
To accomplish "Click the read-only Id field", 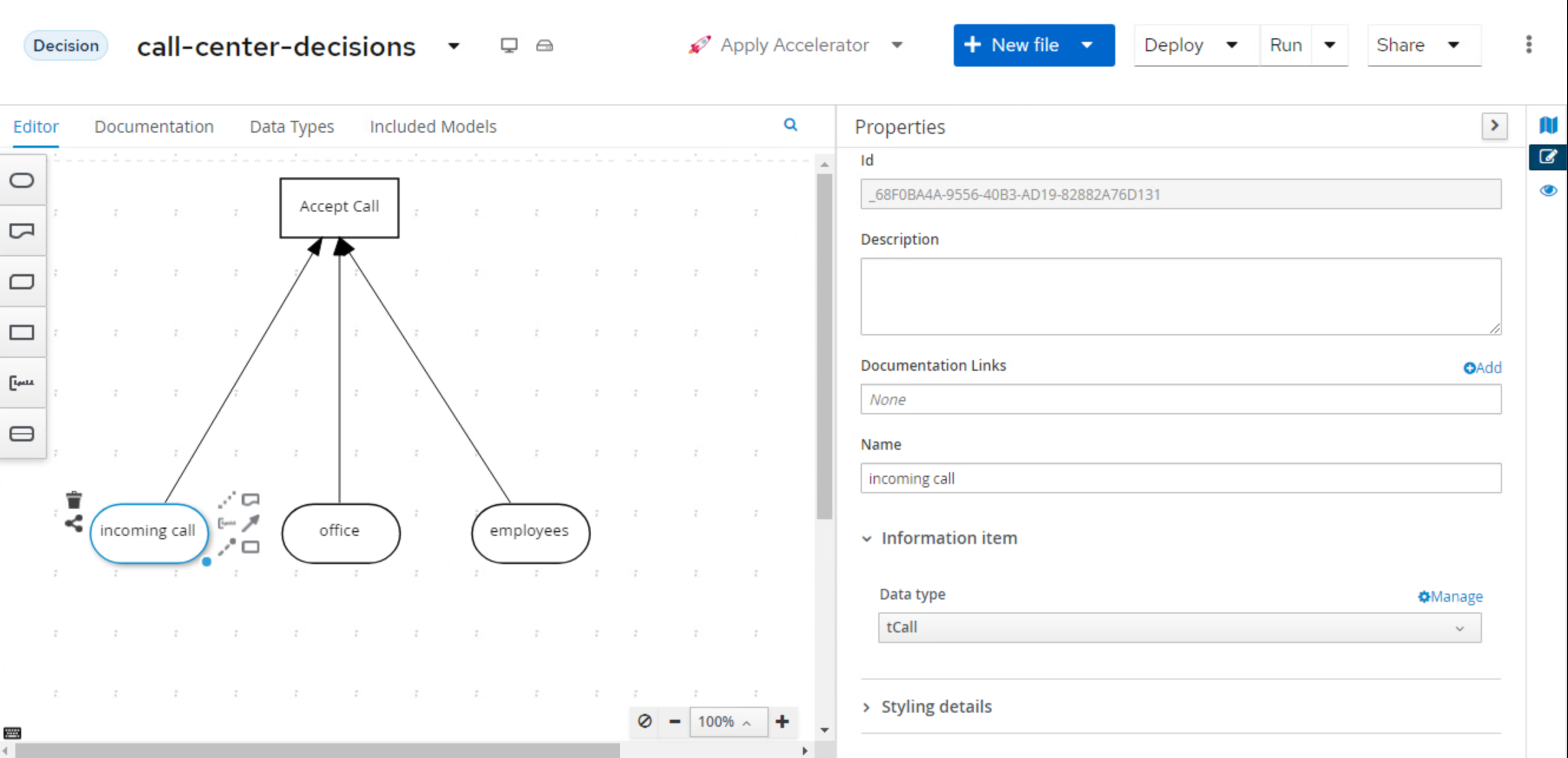I will pyautogui.click(x=1180, y=195).
